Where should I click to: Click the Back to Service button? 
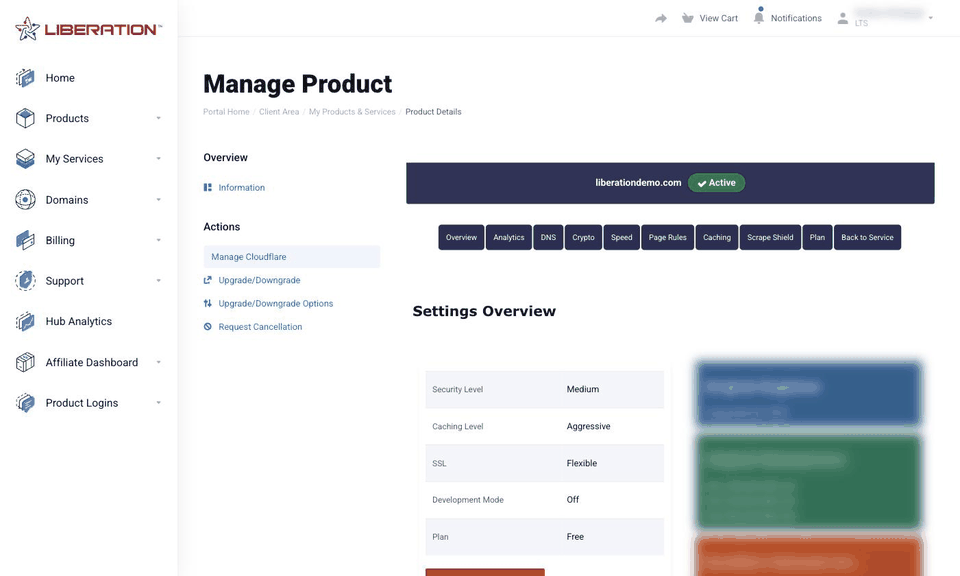coord(867,238)
